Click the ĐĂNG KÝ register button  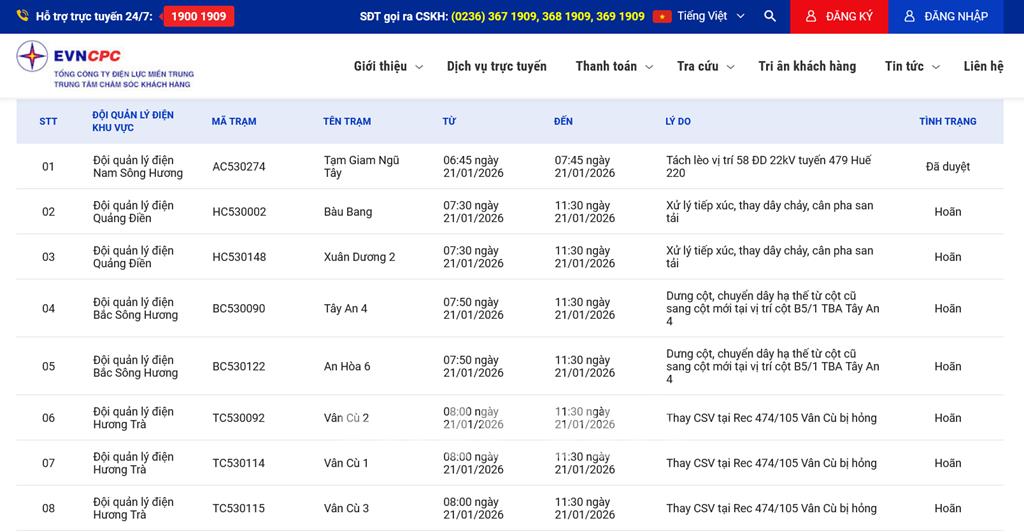pyautogui.click(x=839, y=17)
